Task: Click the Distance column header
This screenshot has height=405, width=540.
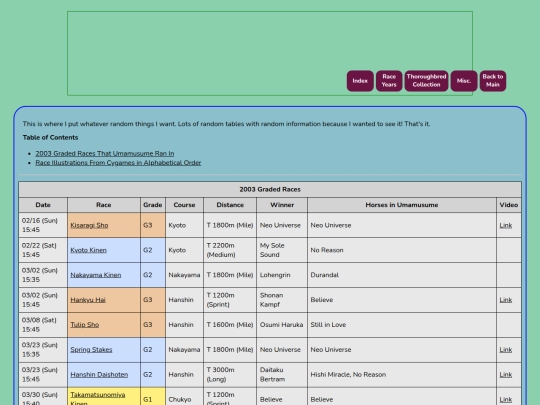Action: [230, 205]
